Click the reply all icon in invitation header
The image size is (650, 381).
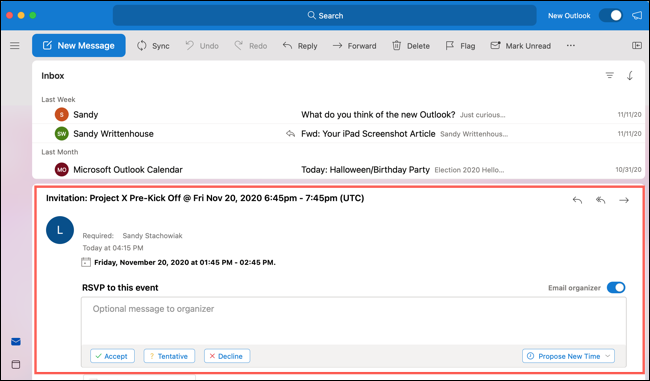[x=600, y=200]
